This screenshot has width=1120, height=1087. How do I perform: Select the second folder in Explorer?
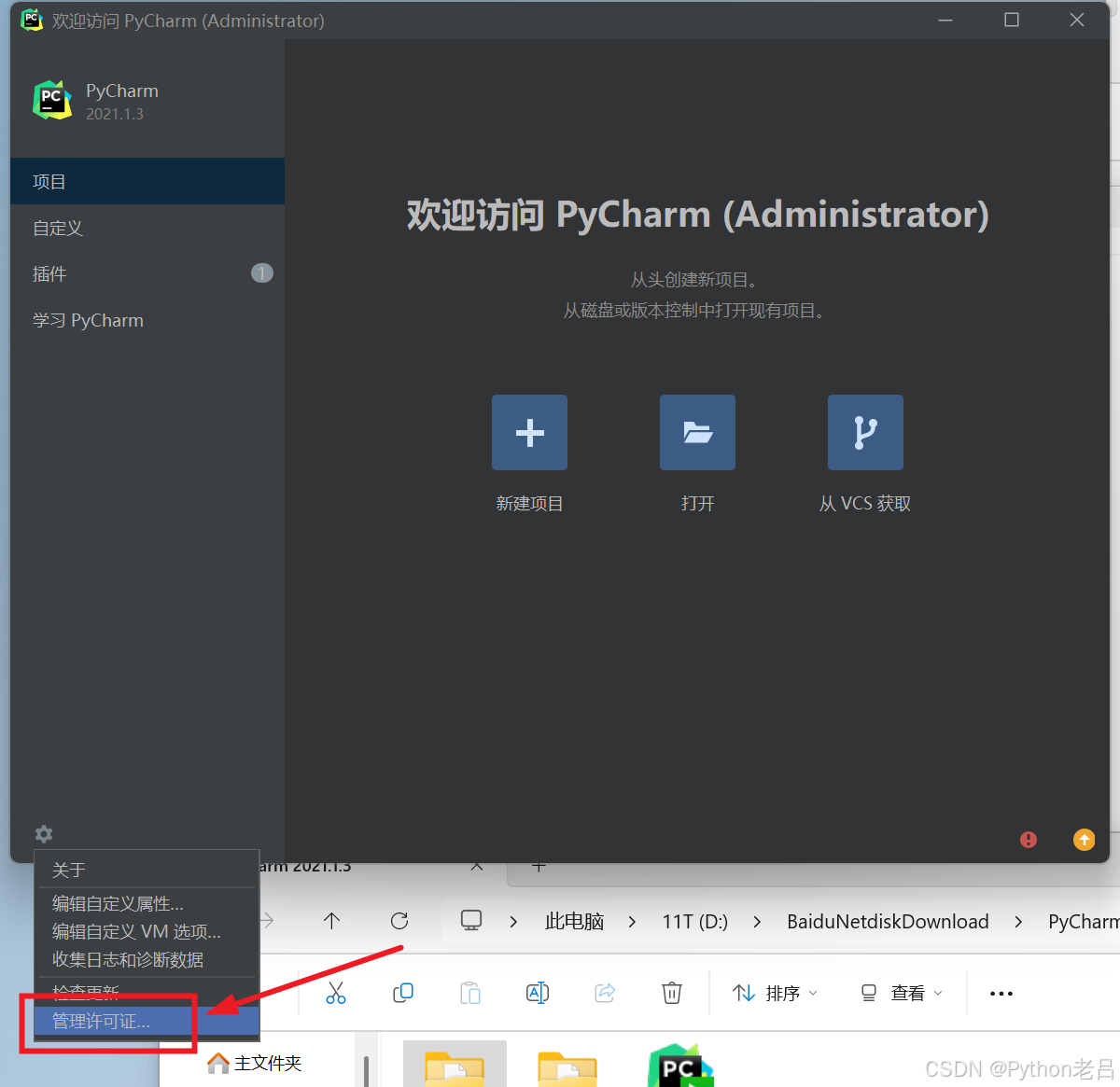pos(567,1067)
